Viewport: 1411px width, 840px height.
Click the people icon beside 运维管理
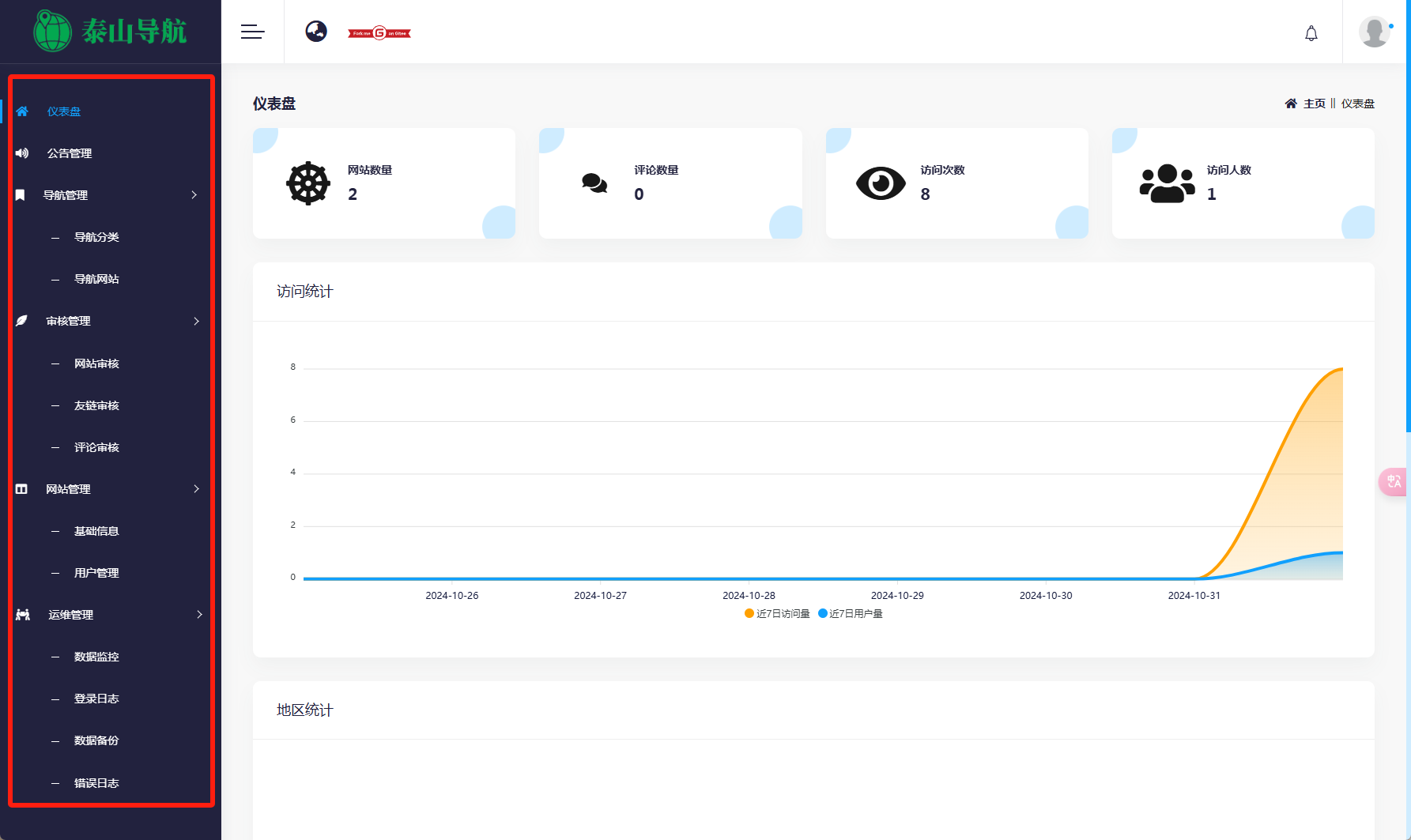pos(23,615)
